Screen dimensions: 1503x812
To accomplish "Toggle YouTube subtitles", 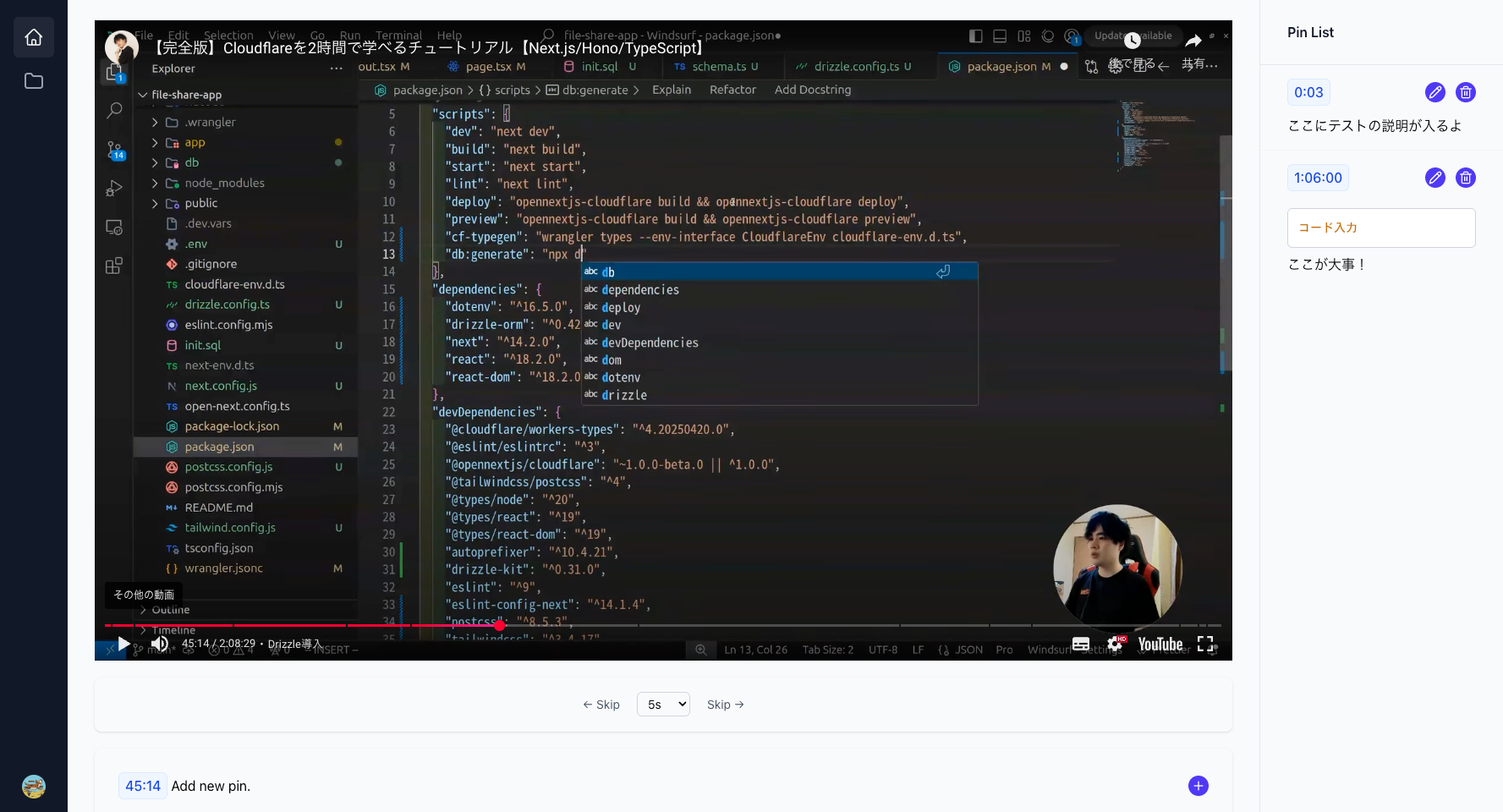I will (x=1081, y=644).
